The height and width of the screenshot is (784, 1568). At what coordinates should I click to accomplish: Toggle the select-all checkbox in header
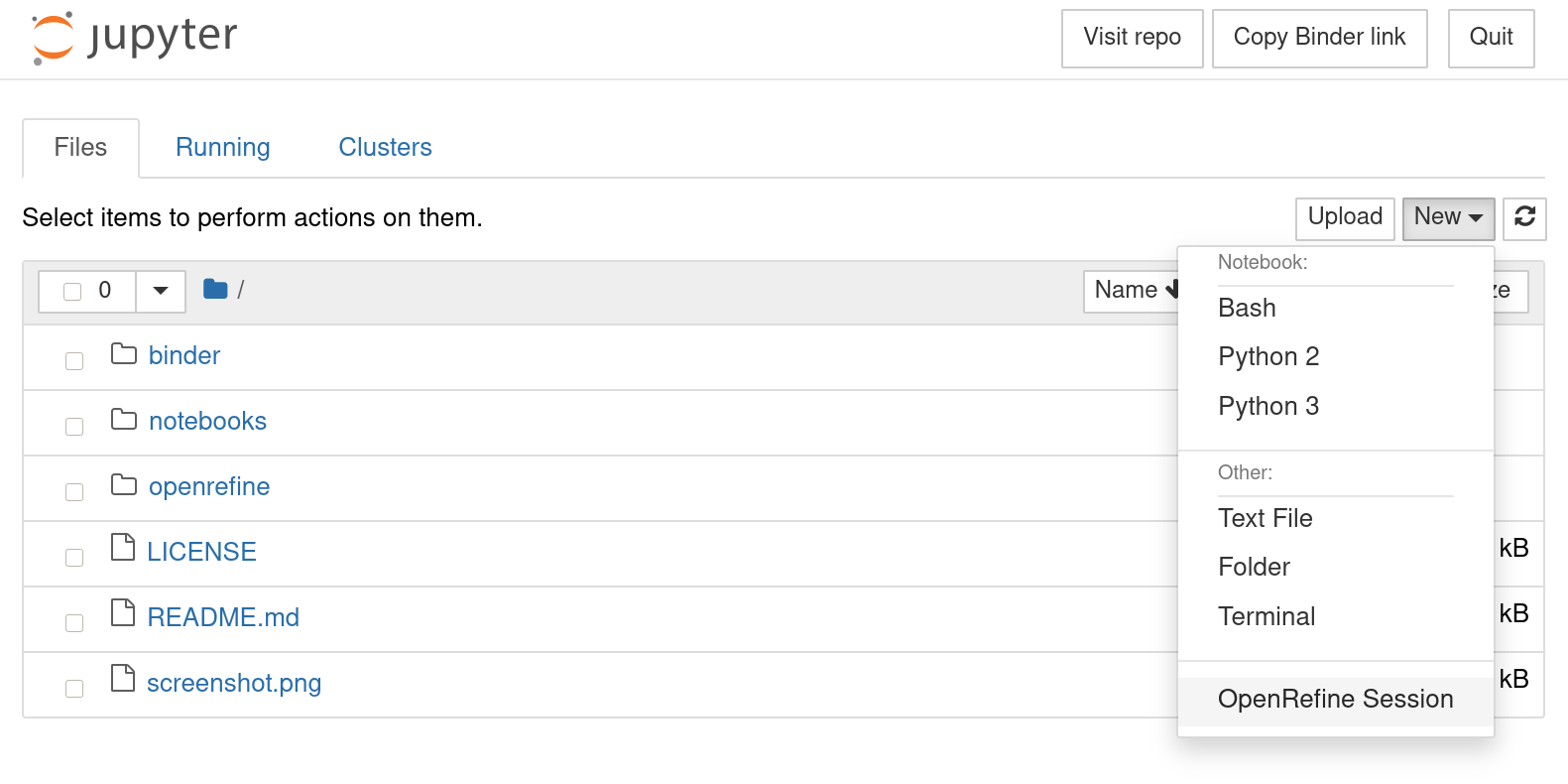[x=72, y=292]
